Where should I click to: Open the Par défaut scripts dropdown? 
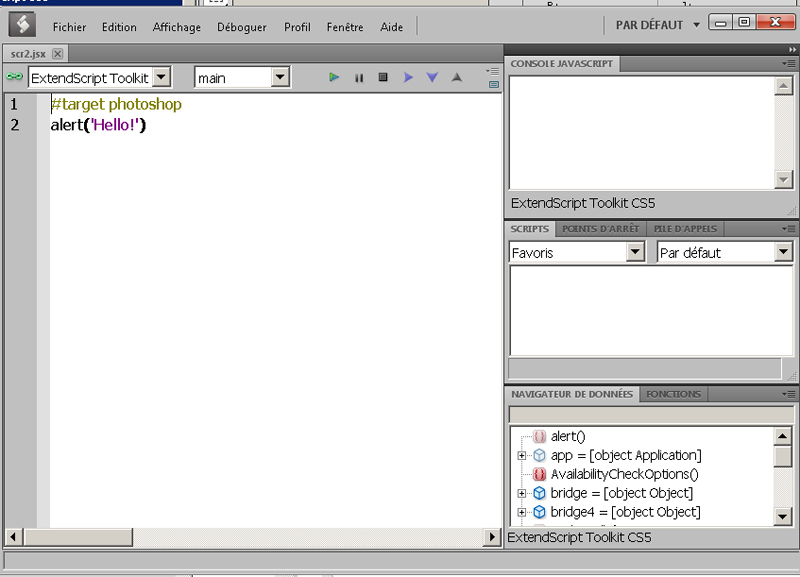[783, 252]
